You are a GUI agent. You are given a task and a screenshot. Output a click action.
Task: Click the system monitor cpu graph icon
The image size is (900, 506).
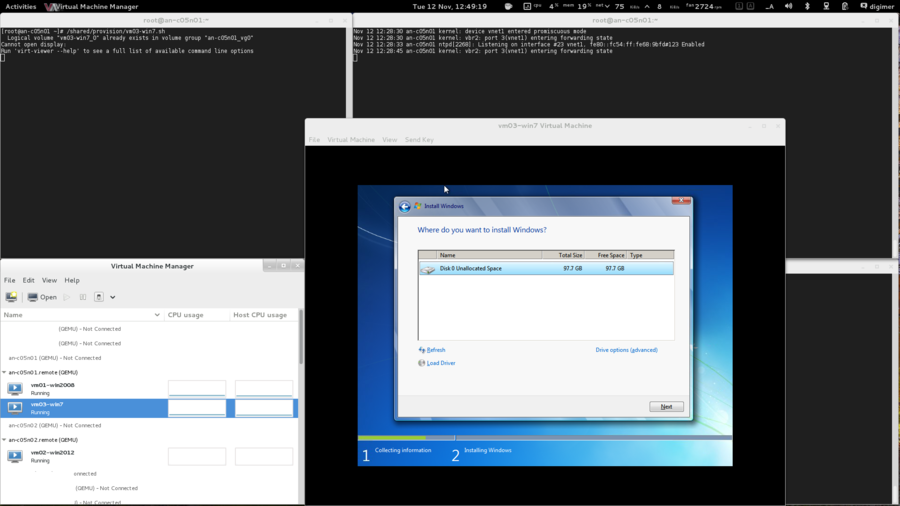coord(527,6)
